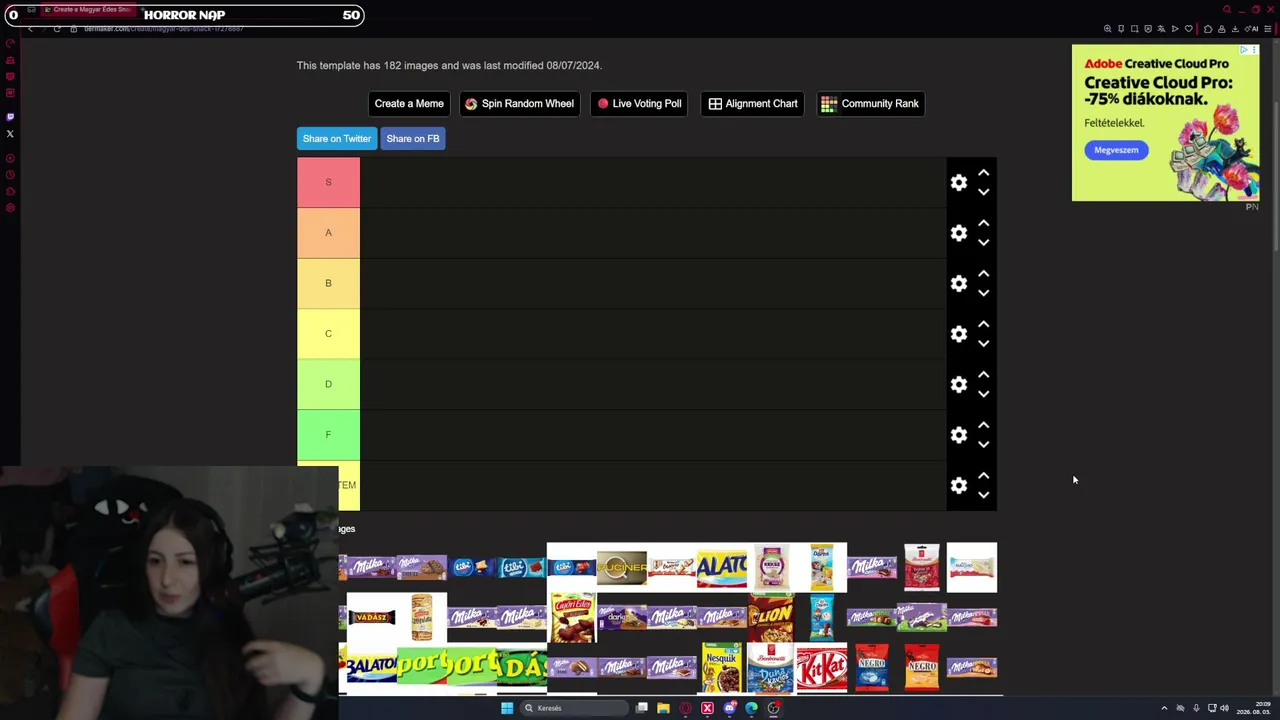The height and width of the screenshot is (720, 1280).
Task: Open the X icon in browser sidebar
Action: (10, 134)
